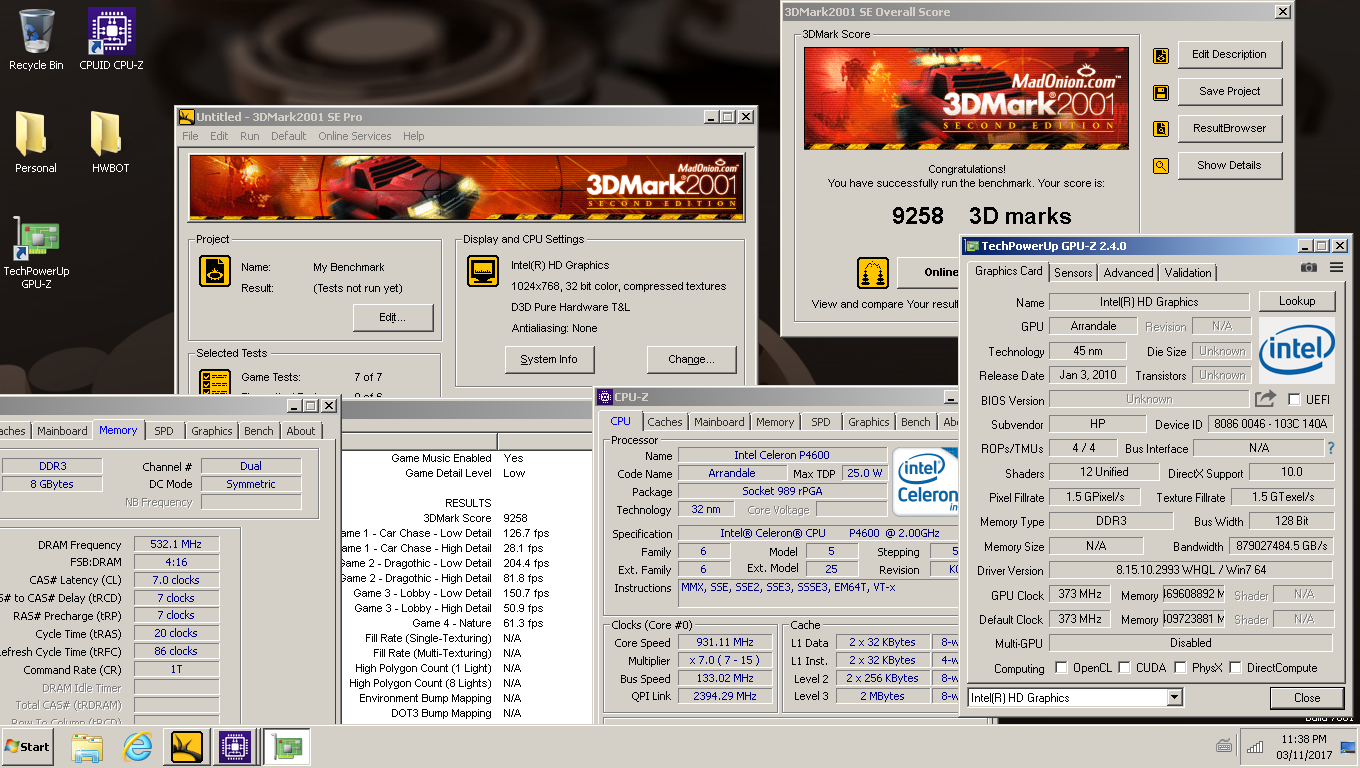The height and width of the screenshot is (768, 1360).
Task: Open the Default menu in 3DMark2001
Action: pos(289,136)
